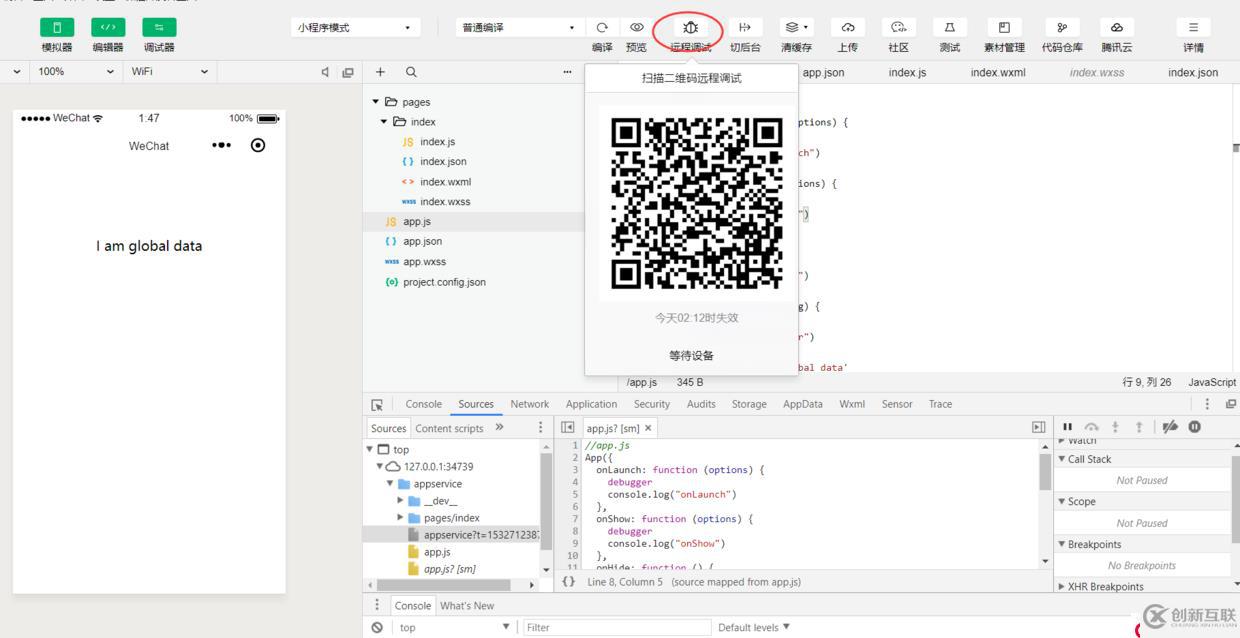
Task: Toggle the simulator panel button
Action: [57, 28]
